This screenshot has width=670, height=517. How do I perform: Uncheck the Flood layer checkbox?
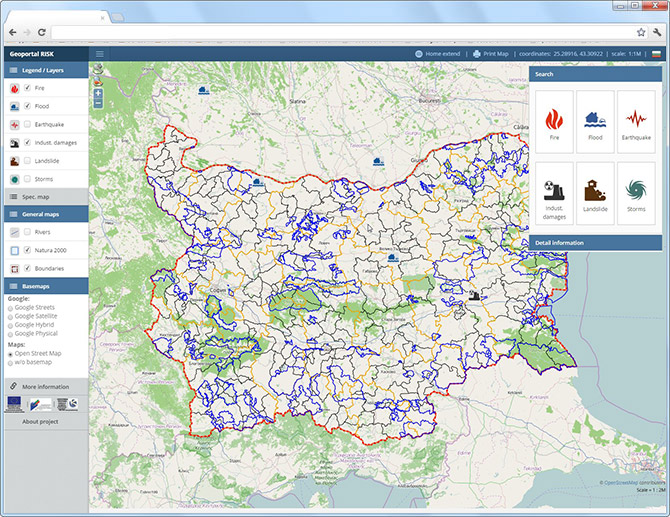point(27,106)
